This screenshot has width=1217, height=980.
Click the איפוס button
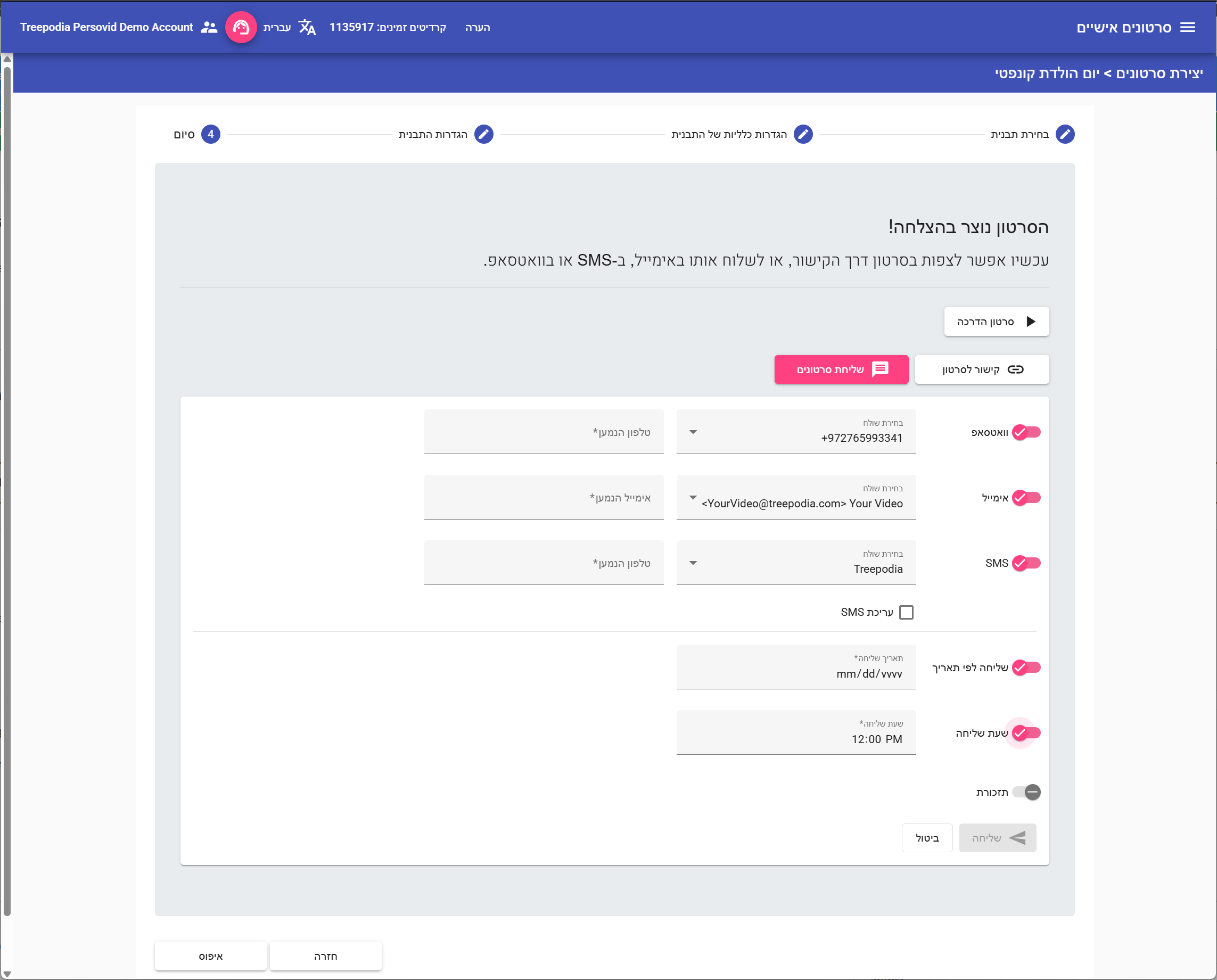point(210,956)
